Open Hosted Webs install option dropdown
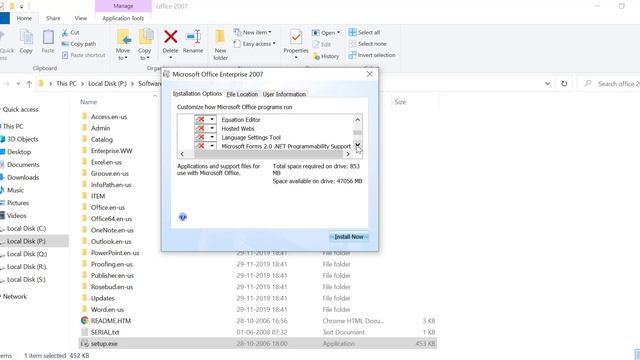 212,129
